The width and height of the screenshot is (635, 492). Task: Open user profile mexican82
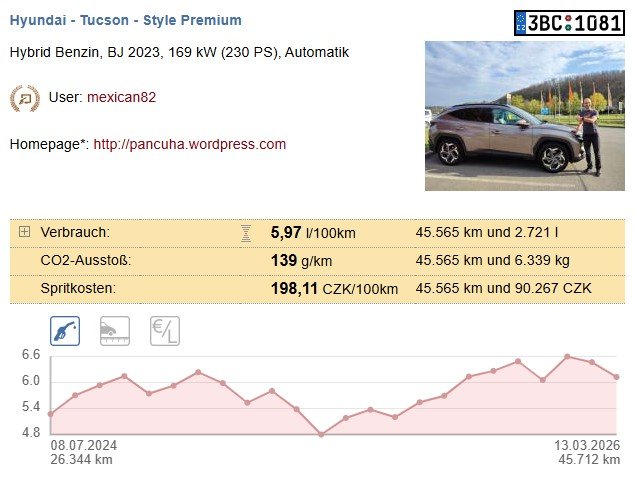(121, 98)
